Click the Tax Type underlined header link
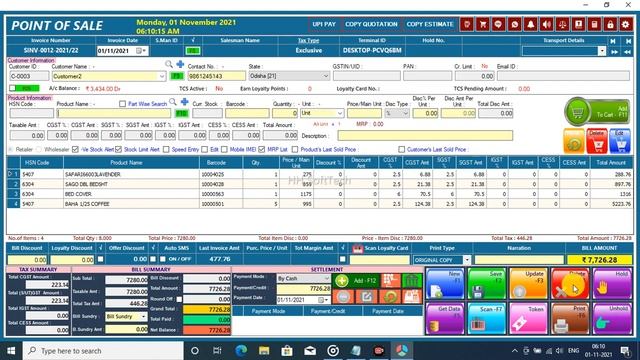This screenshot has width=640, height=360. 308,40
